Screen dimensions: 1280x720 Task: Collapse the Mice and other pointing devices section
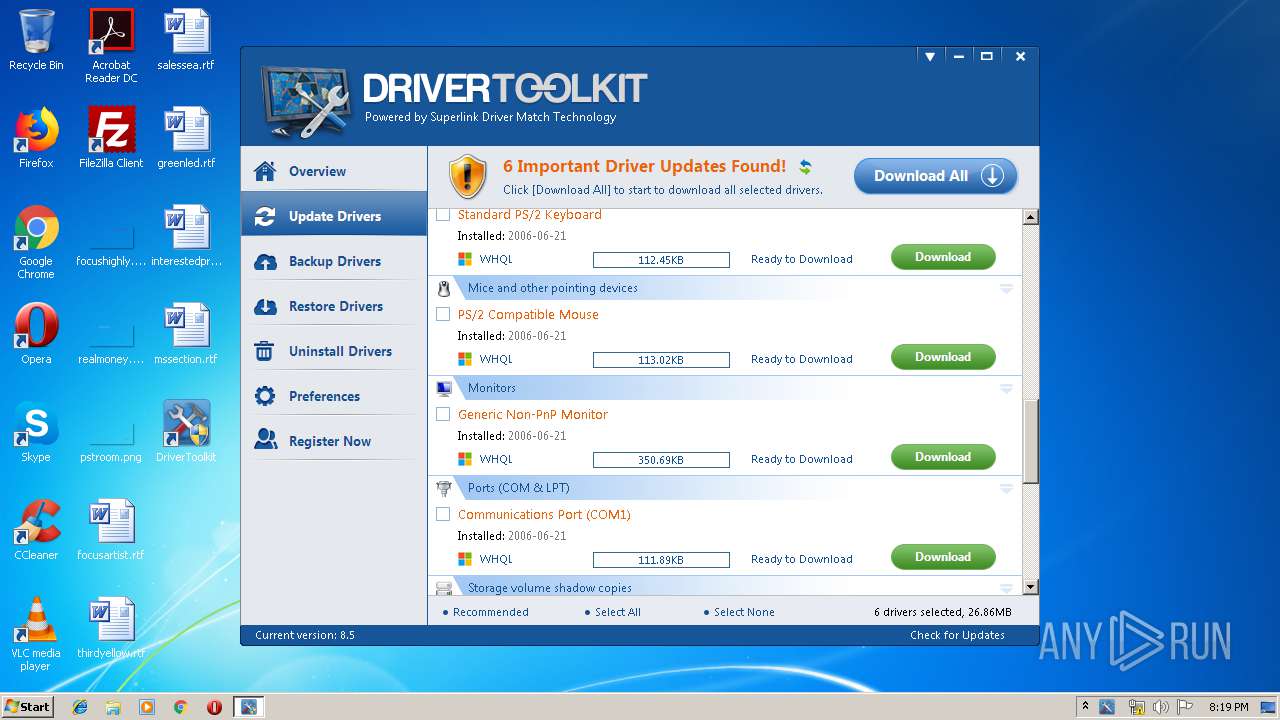[x=1006, y=288]
